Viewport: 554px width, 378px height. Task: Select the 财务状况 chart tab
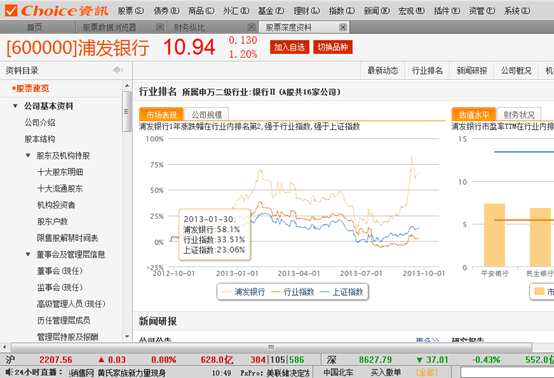(519, 115)
